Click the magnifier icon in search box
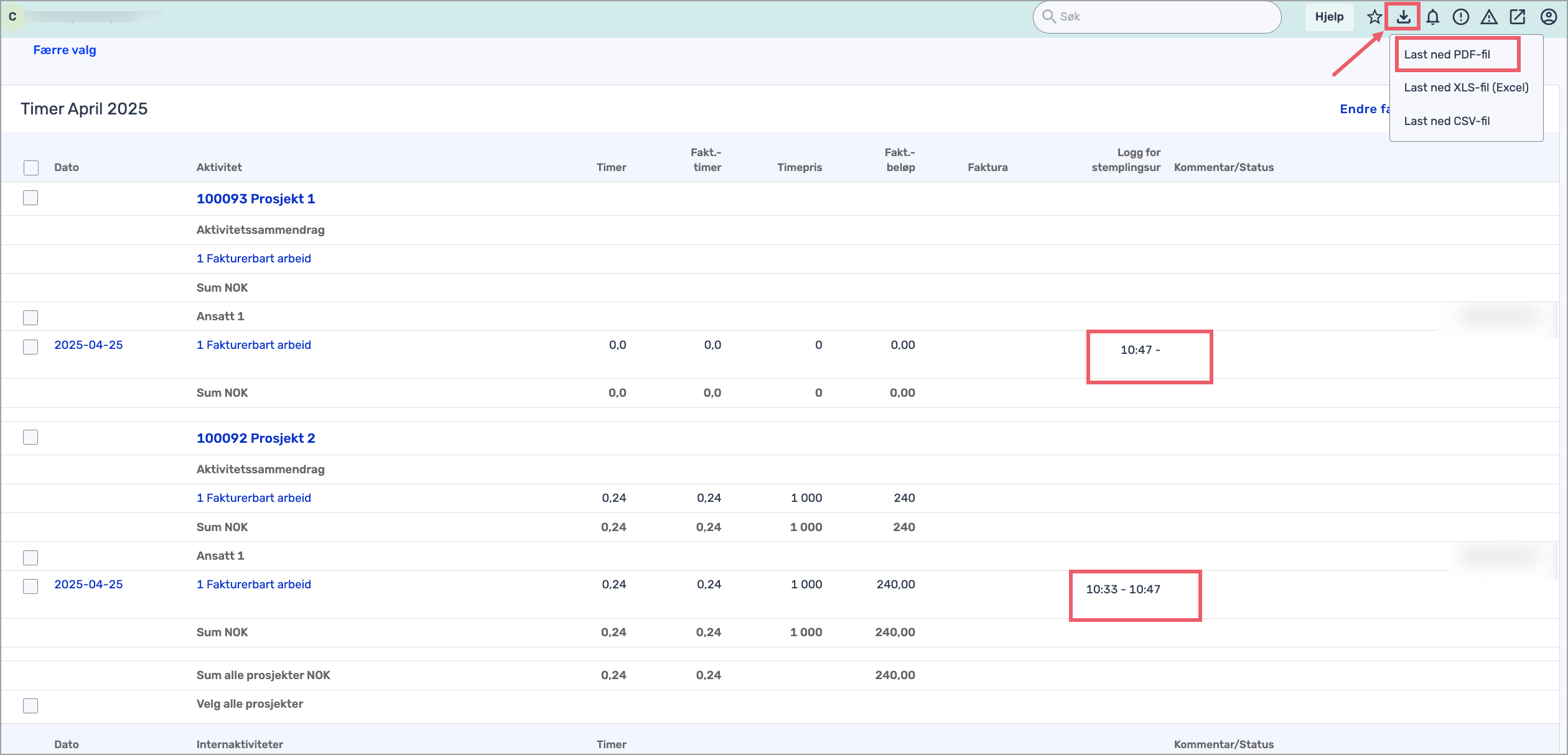The height and width of the screenshot is (755, 1568). coord(1049,17)
